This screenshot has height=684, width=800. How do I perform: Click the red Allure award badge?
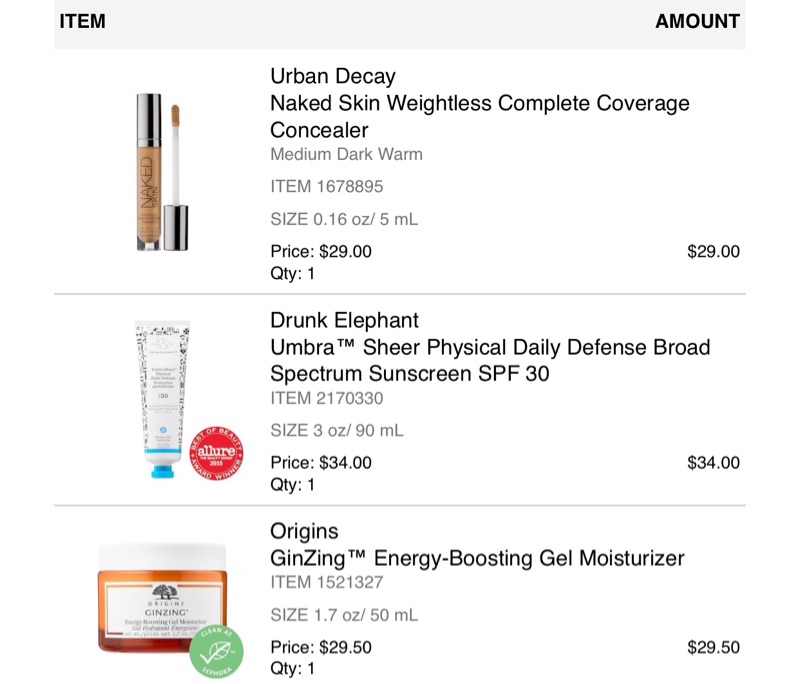coord(217,454)
